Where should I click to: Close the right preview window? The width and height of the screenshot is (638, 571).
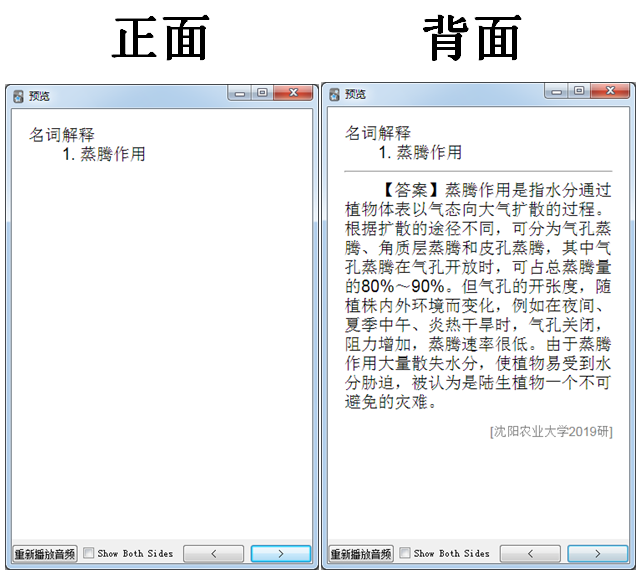pyautogui.click(x=610, y=91)
